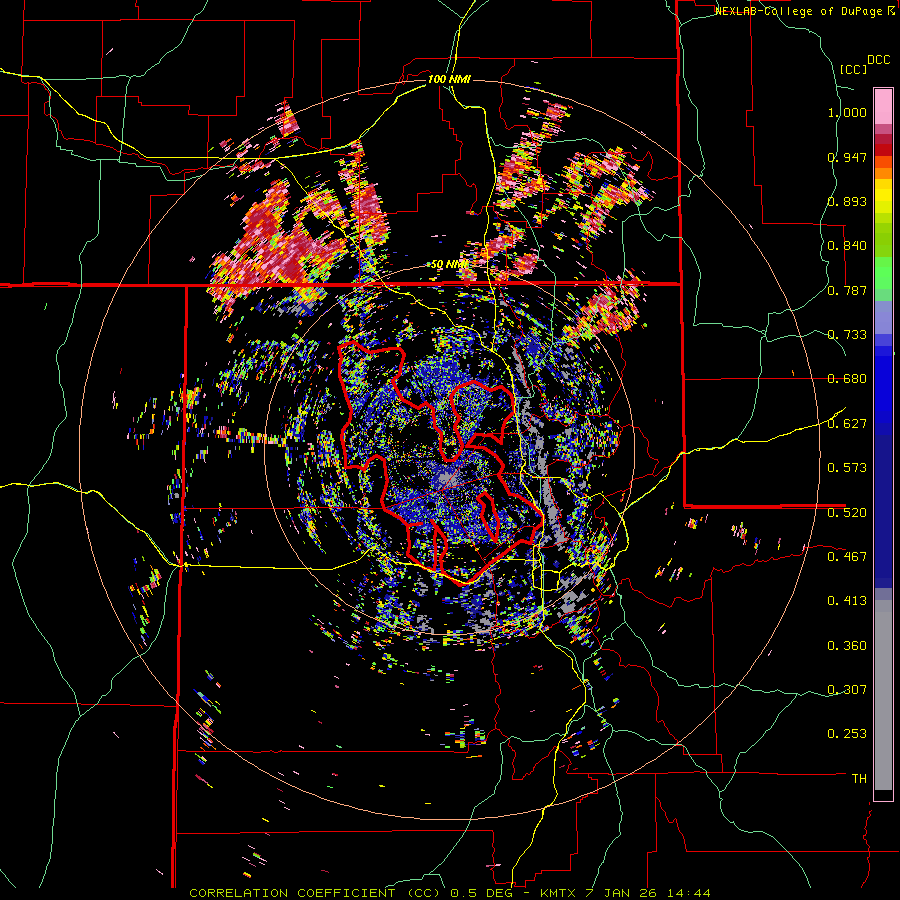Click the yellow segment of the color bar

(x=883, y=196)
